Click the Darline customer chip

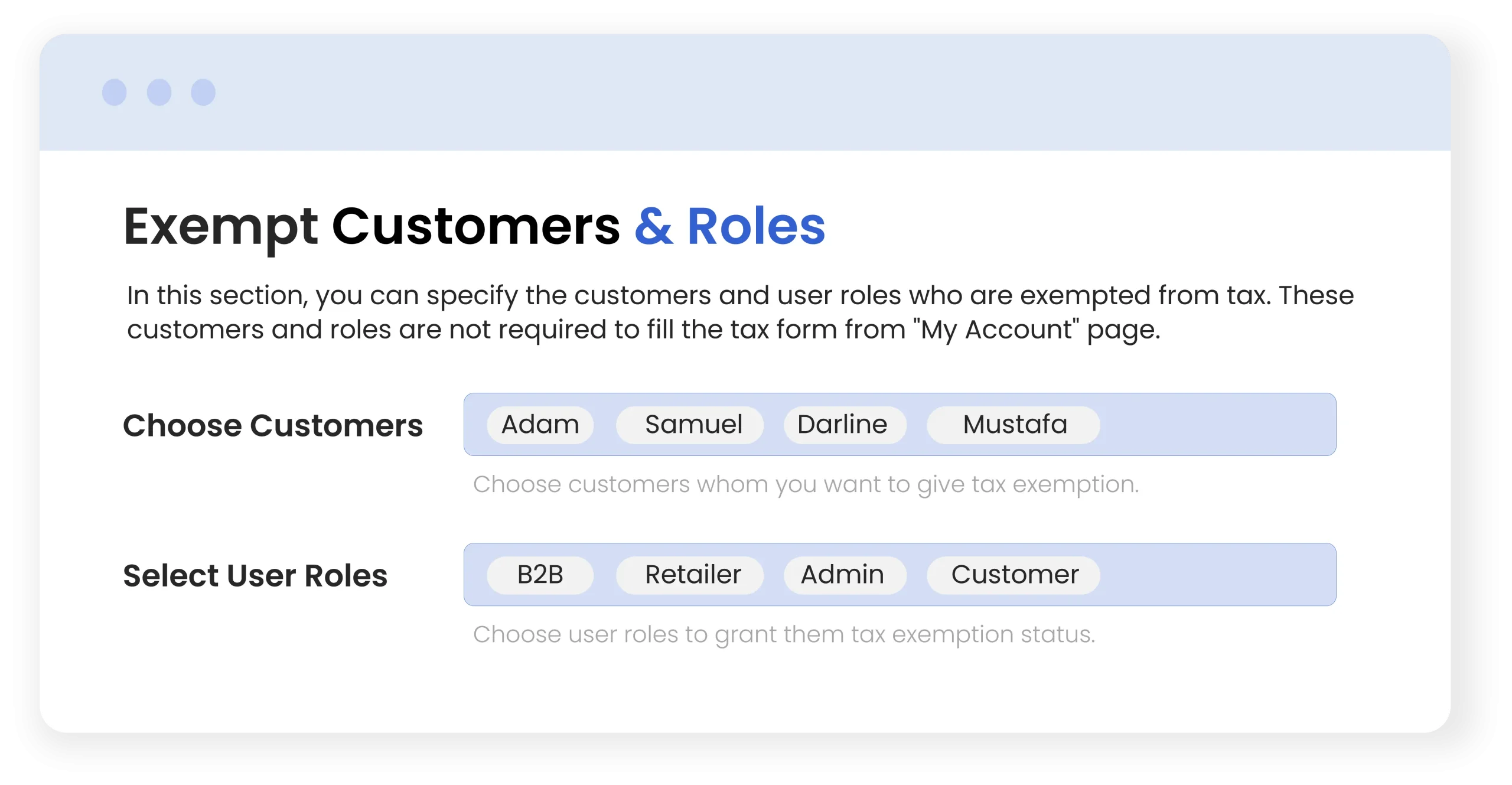click(x=845, y=425)
